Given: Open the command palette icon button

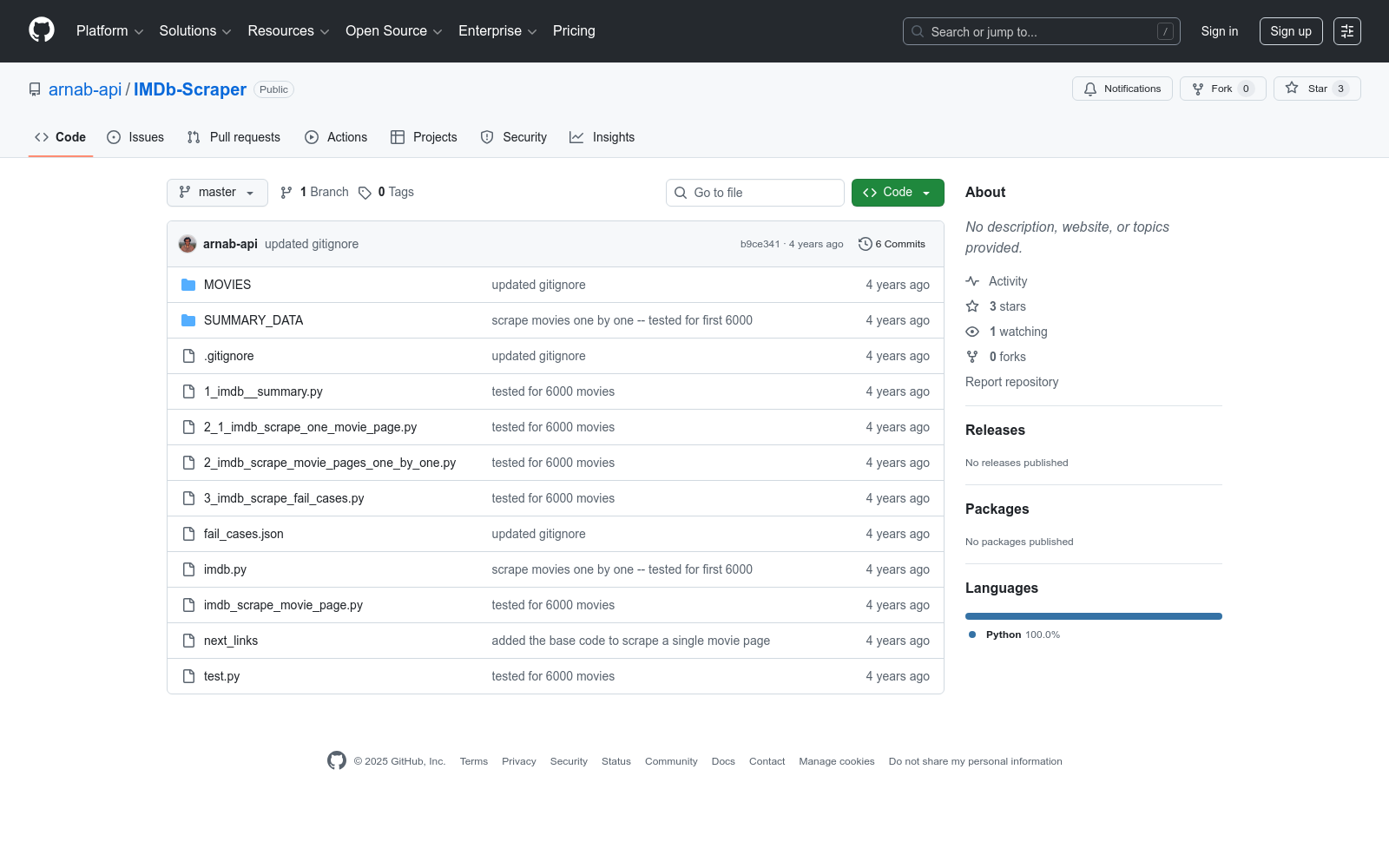Looking at the screenshot, I should 1347,31.
